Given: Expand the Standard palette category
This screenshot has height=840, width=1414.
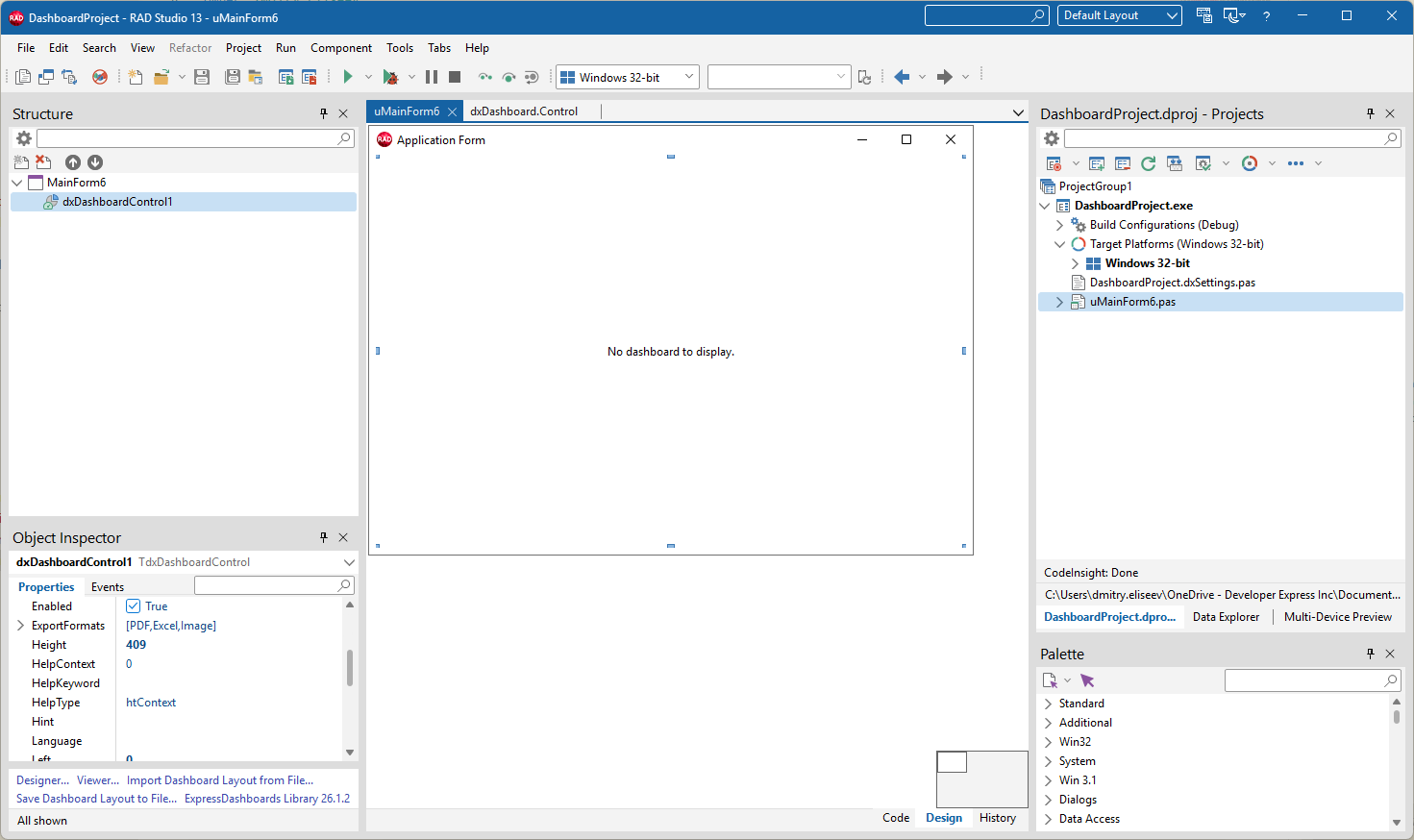Looking at the screenshot, I should click(x=1048, y=704).
